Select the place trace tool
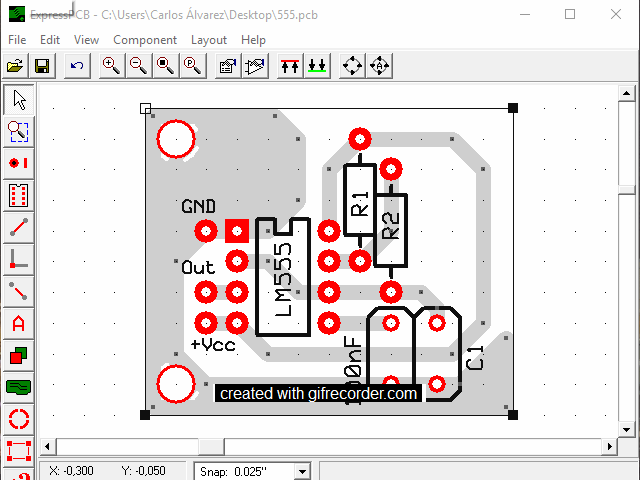The width and height of the screenshot is (640, 480). (19, 227)
